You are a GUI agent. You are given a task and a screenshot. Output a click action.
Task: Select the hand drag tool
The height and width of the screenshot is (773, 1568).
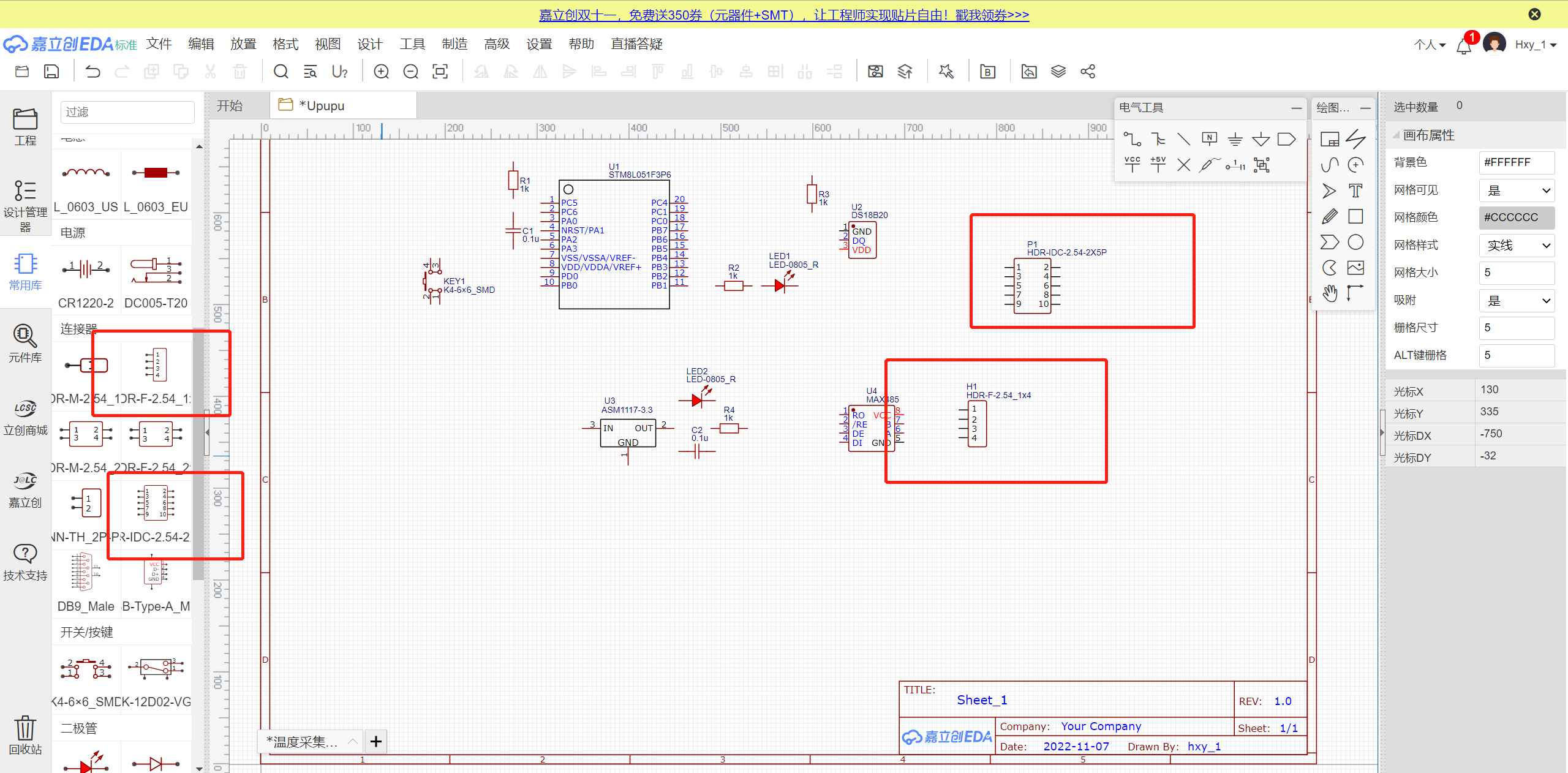tap(1329, 293)
